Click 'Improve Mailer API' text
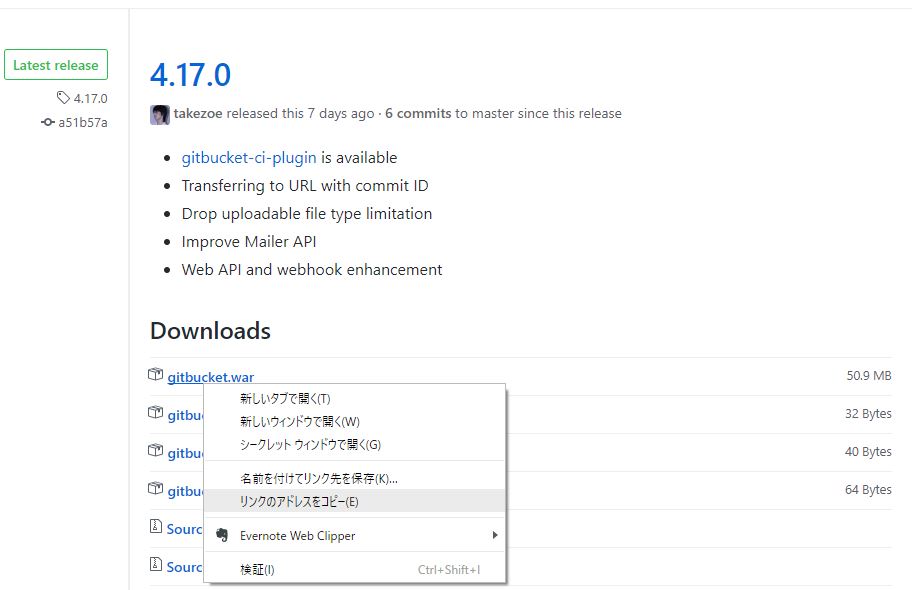 click(x=249, y=242)
